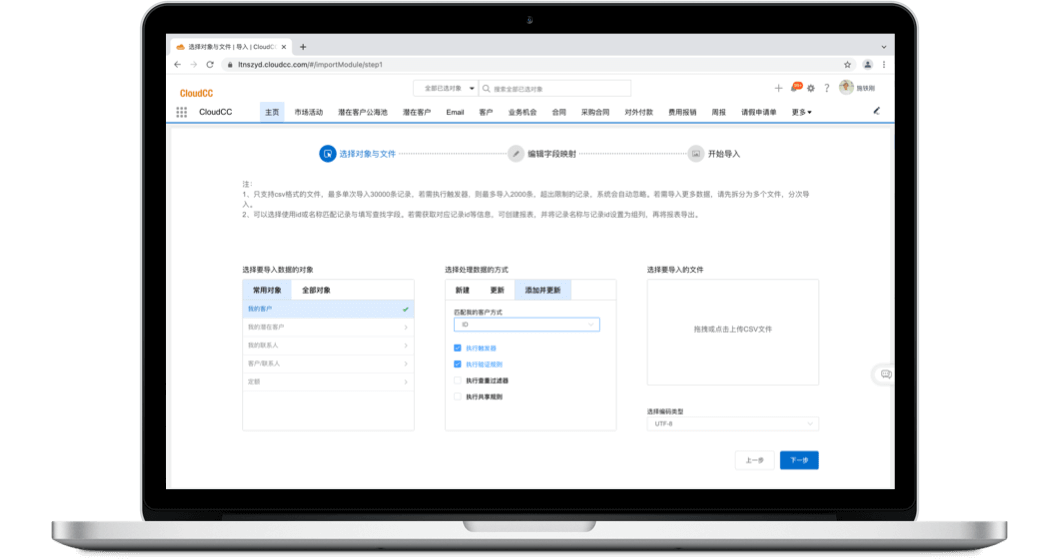
Task: Open the 潜在客户公海池 navigation tab
Action: [363, 112]
